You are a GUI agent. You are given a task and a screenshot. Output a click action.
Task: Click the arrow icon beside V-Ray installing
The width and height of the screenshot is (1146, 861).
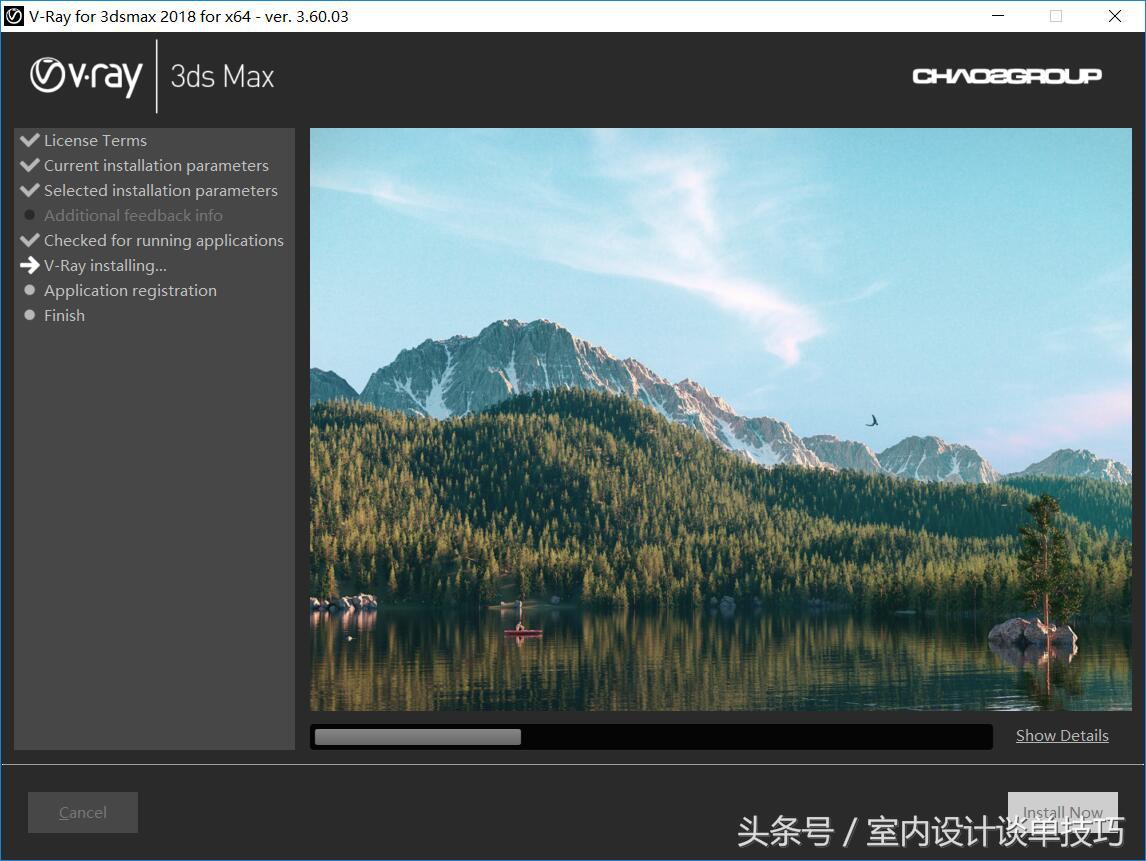pyautogui.click(x=29, y=265)
